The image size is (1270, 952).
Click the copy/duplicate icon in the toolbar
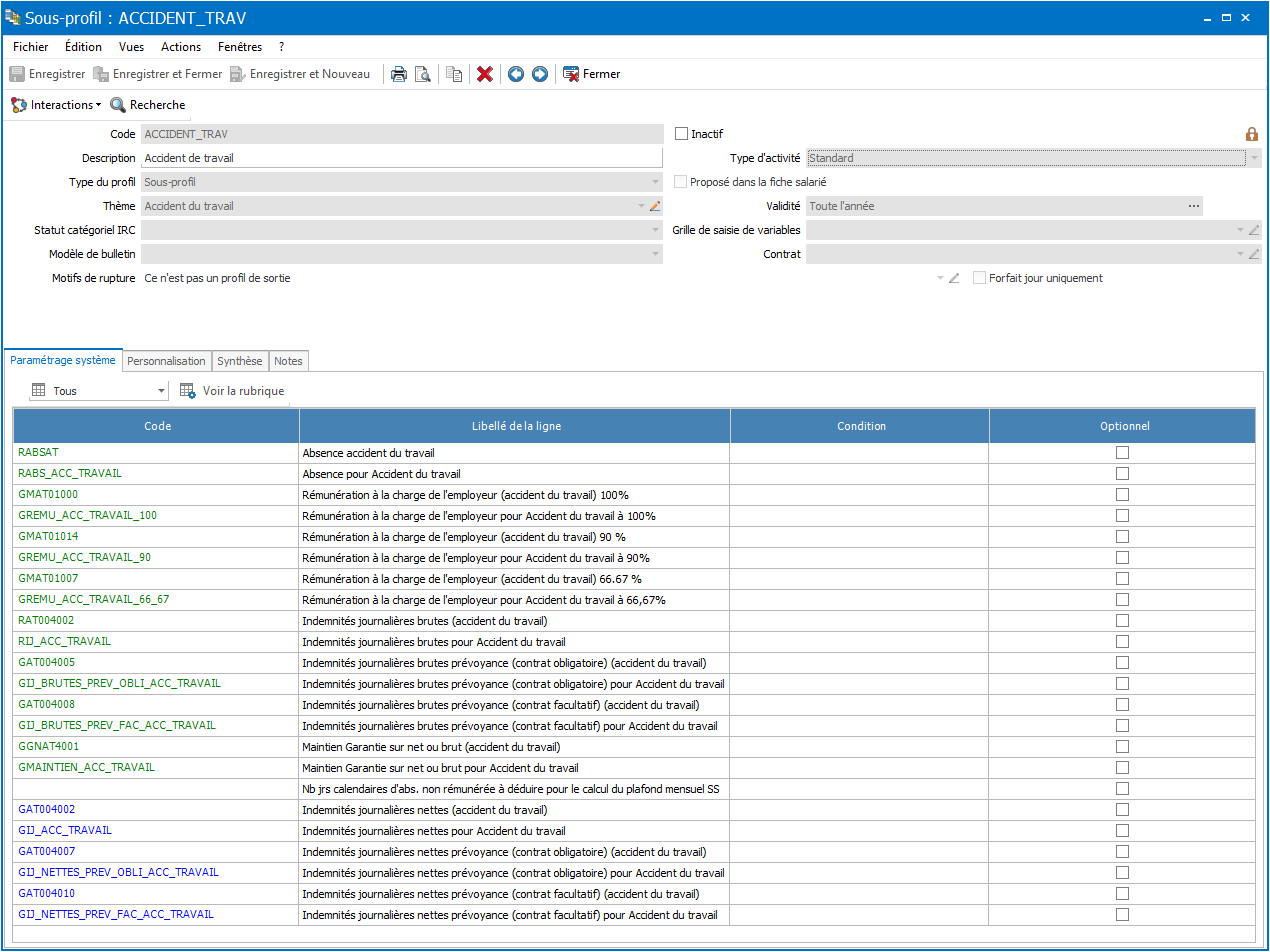pyautogui.click(x=454, y=74)
